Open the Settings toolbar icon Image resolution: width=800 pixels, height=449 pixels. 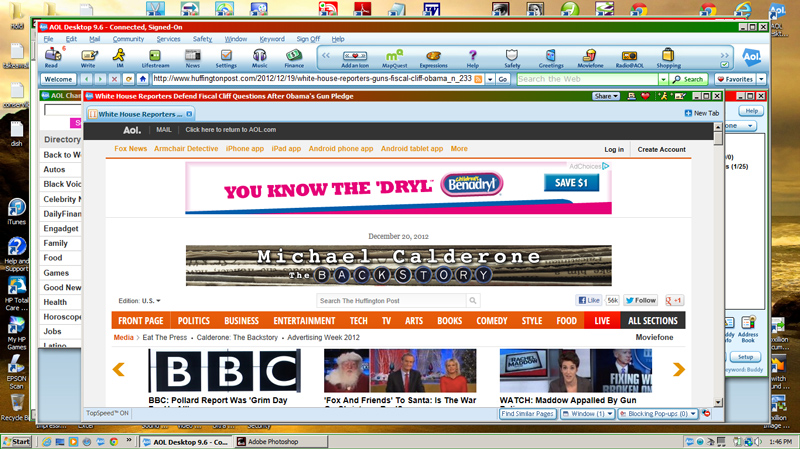pyautogui.click(x=226, y=58)
